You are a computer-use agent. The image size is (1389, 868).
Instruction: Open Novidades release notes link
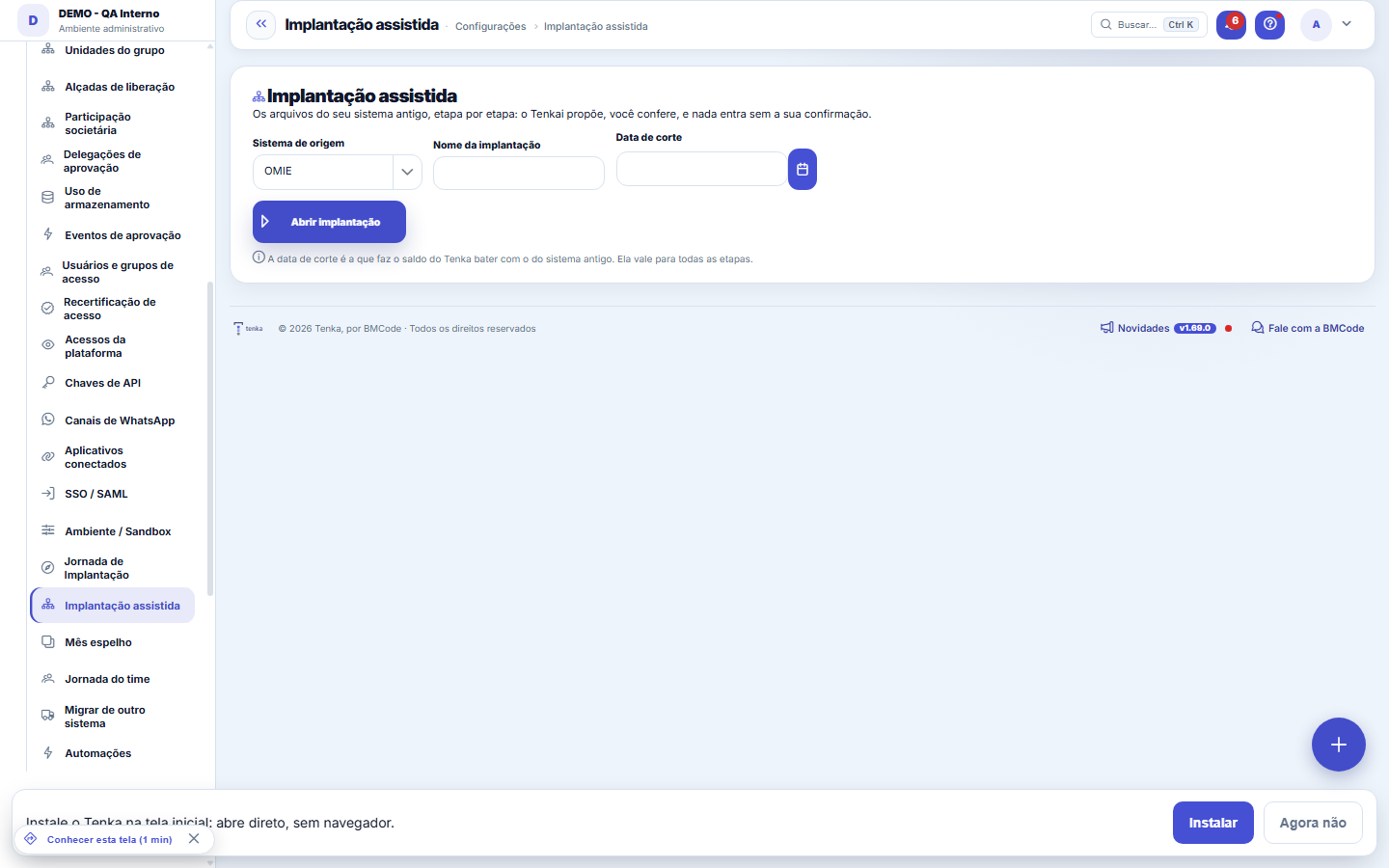pyautogui.click(x=1158, y=328)
